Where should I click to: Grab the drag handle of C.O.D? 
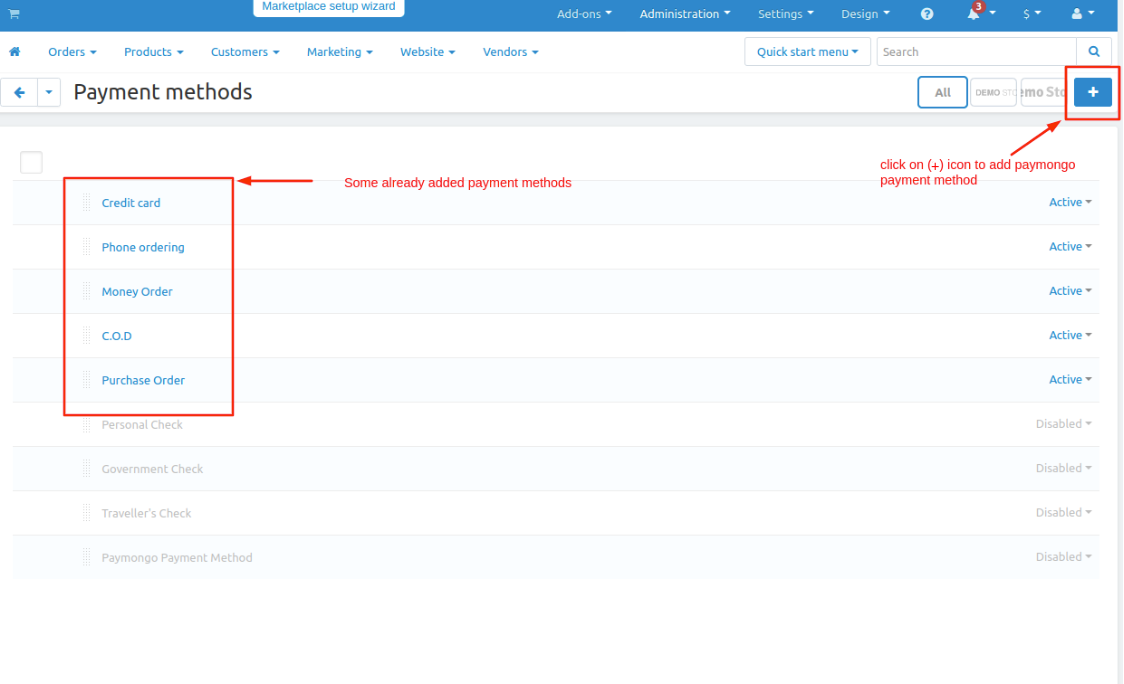86,336
